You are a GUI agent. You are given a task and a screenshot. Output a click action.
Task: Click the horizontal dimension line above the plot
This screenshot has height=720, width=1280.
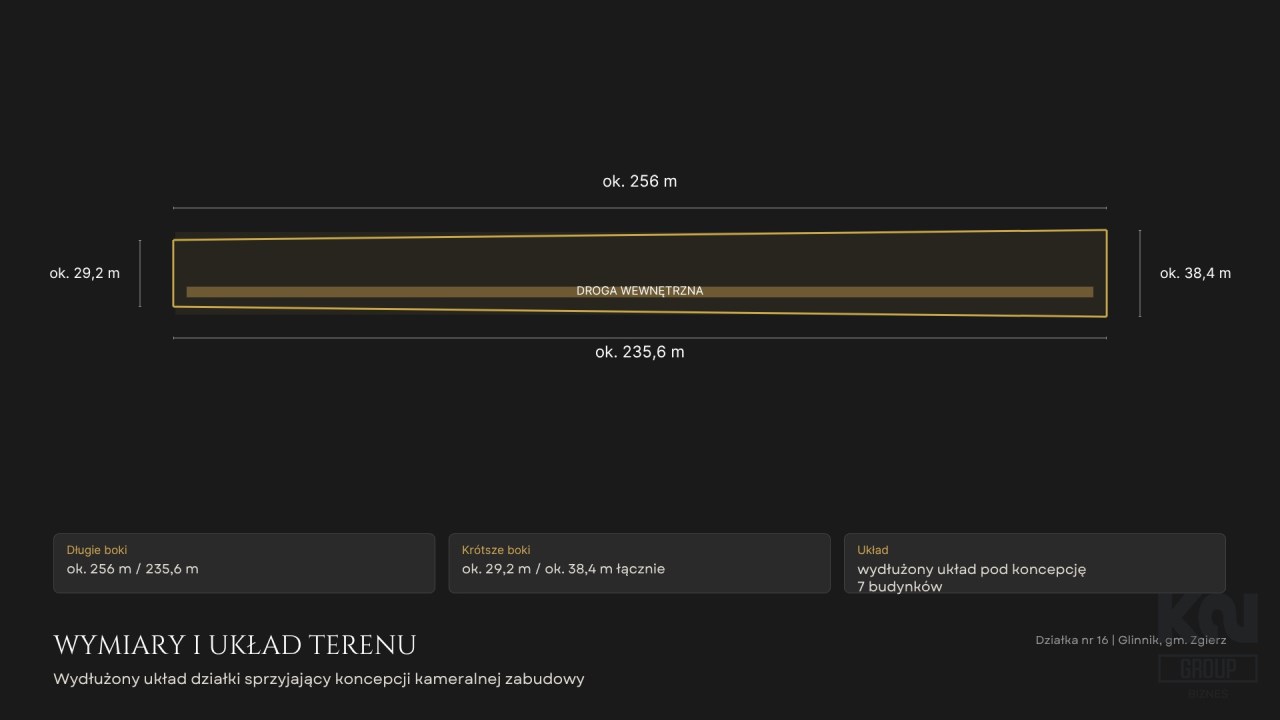[x=640, y=208]
